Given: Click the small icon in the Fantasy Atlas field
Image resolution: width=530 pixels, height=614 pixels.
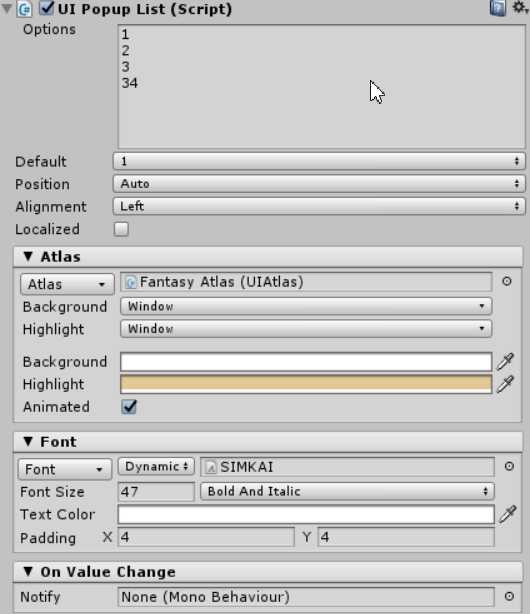Looking at the screenshot, I should tap(130, 282).
